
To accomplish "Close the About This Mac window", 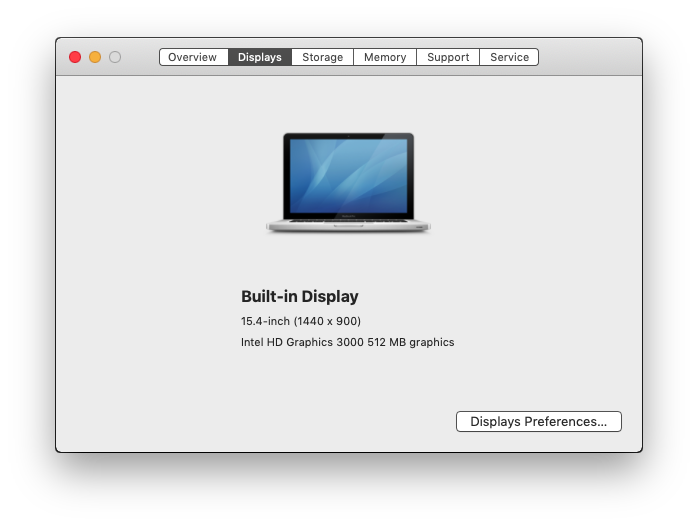I will tap(75, 57).
